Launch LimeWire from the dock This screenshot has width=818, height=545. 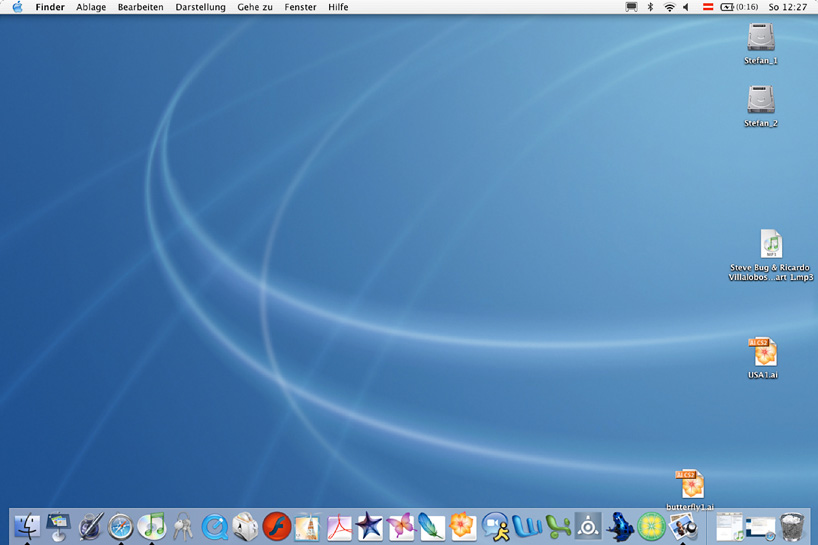point(651,525)
